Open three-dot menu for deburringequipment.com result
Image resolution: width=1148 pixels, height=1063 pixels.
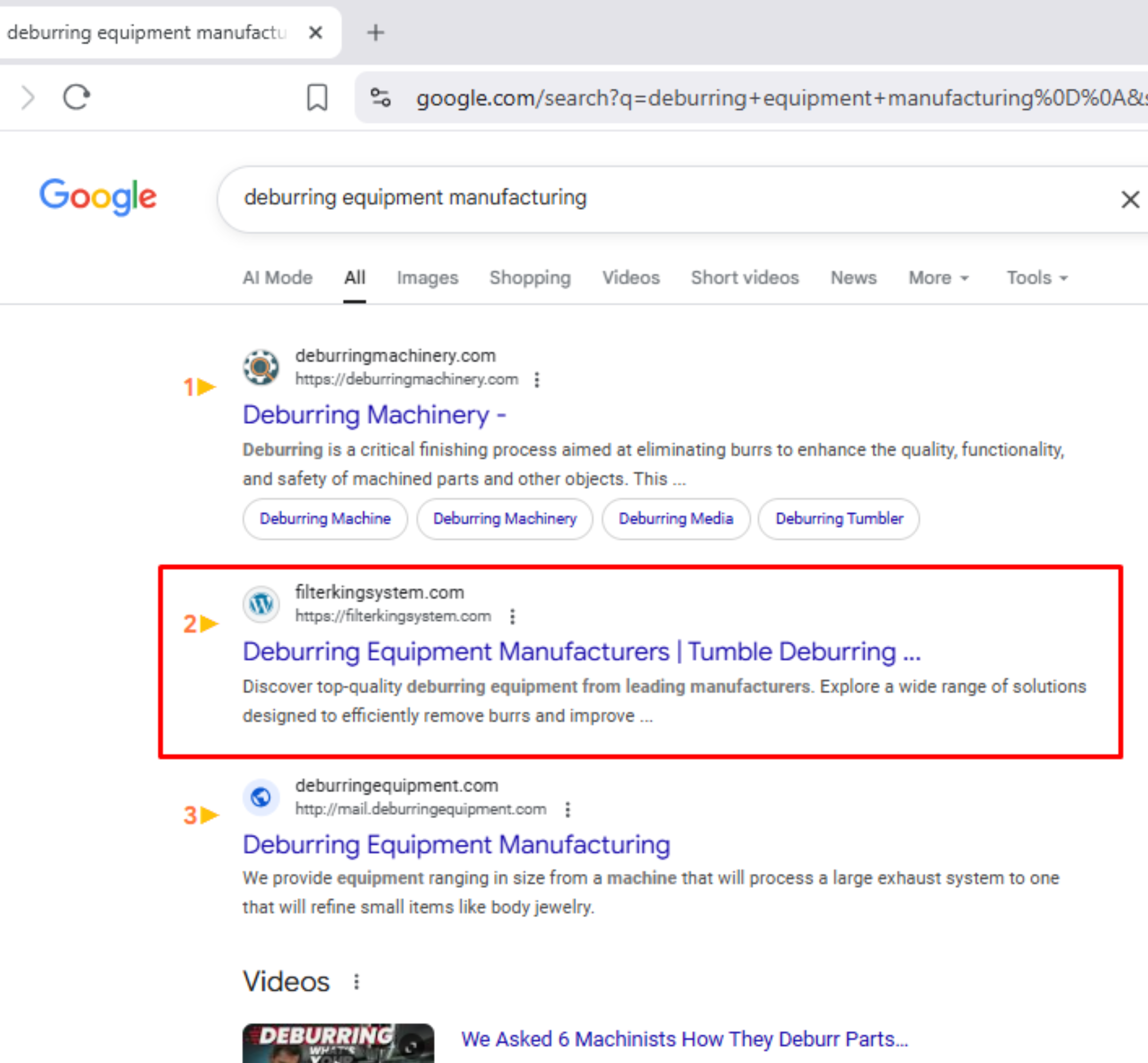pyautogui.click(x=567, y=809)
